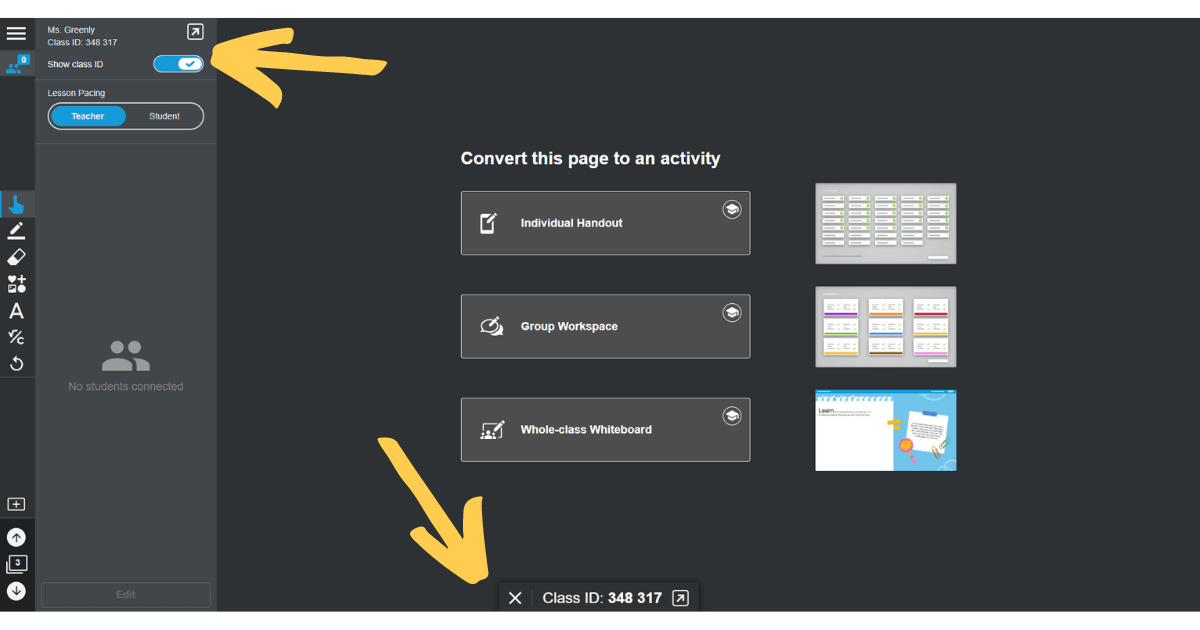Navigate to the next slide with the down arrow
The width and height of the screenshot is (1200, 630).
point(16,590)
